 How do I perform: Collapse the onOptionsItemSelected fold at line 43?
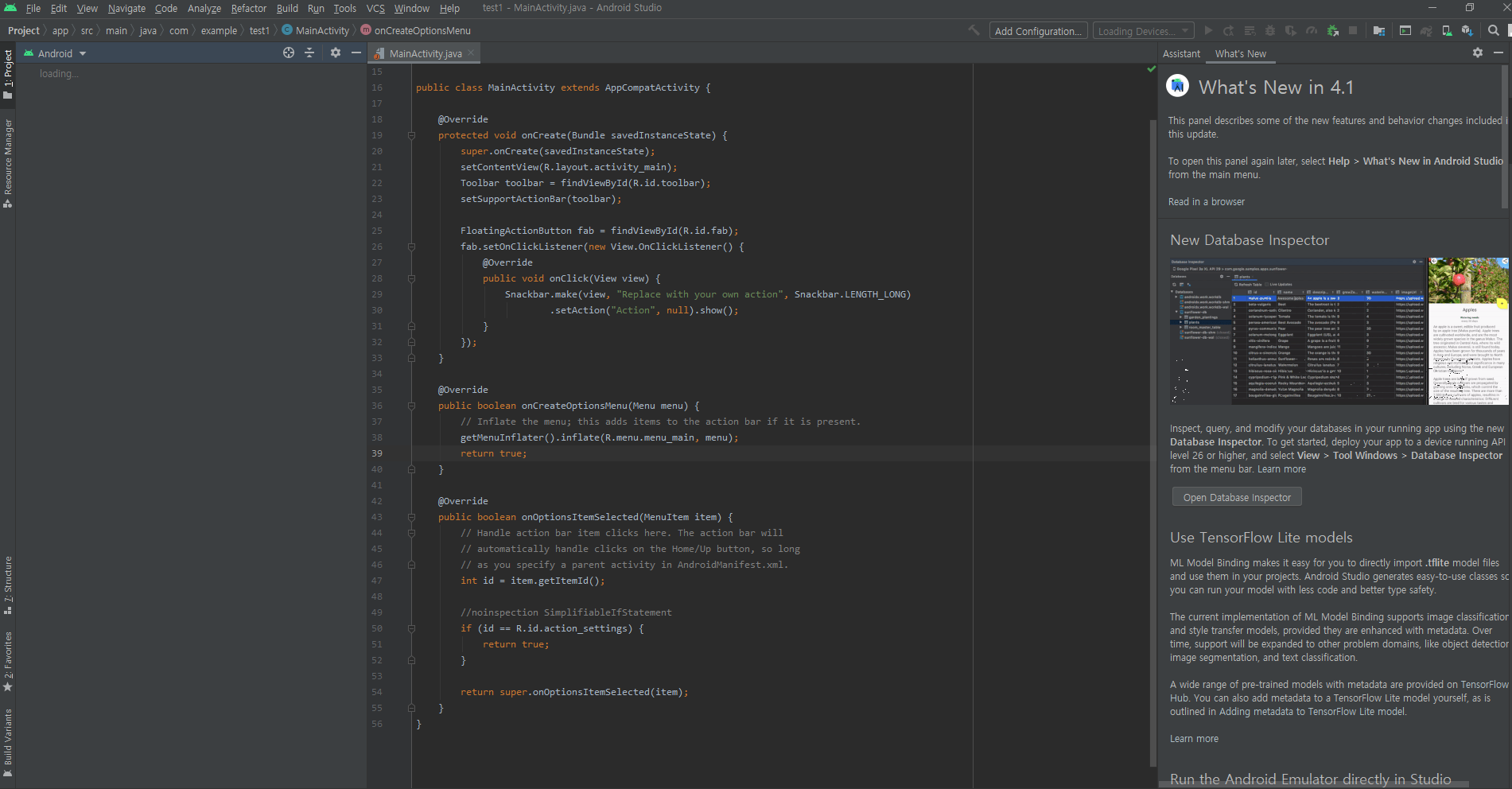point(411,517)
